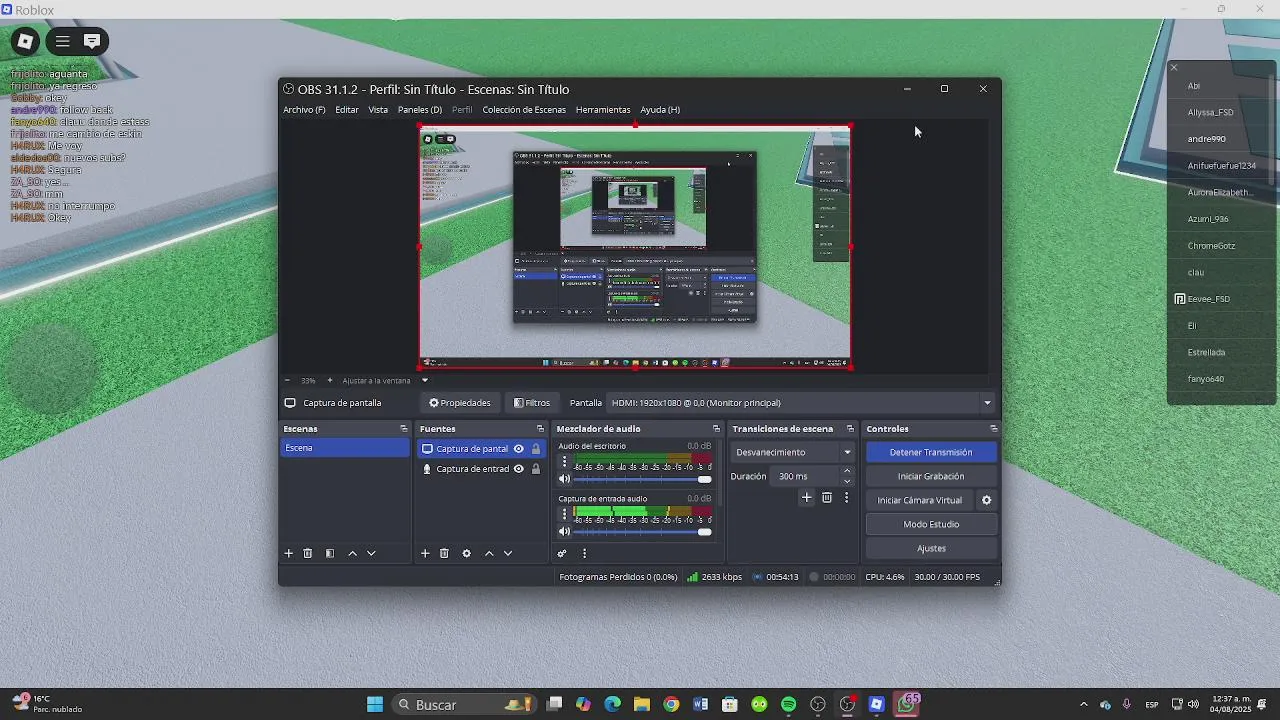
Task: Open the Editar menu
Action: click(347, 110)
